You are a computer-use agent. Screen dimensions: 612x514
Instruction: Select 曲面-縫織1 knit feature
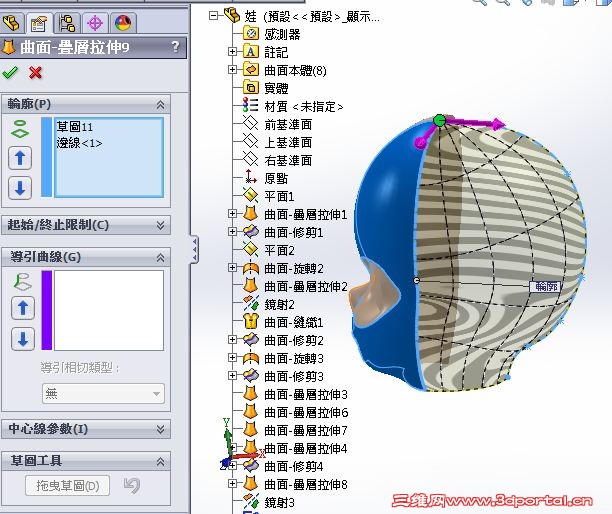[x=294, y=322]
